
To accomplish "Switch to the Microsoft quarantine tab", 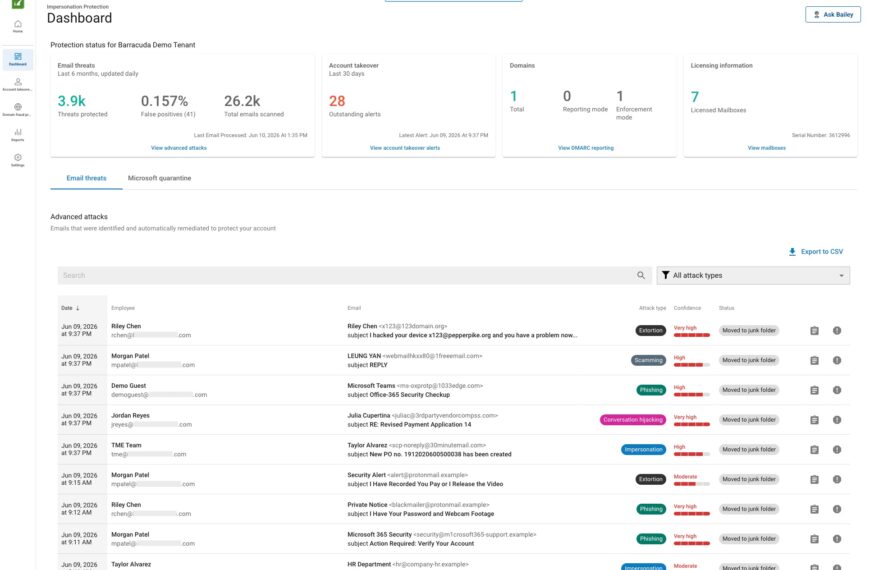I will (159, 178).
